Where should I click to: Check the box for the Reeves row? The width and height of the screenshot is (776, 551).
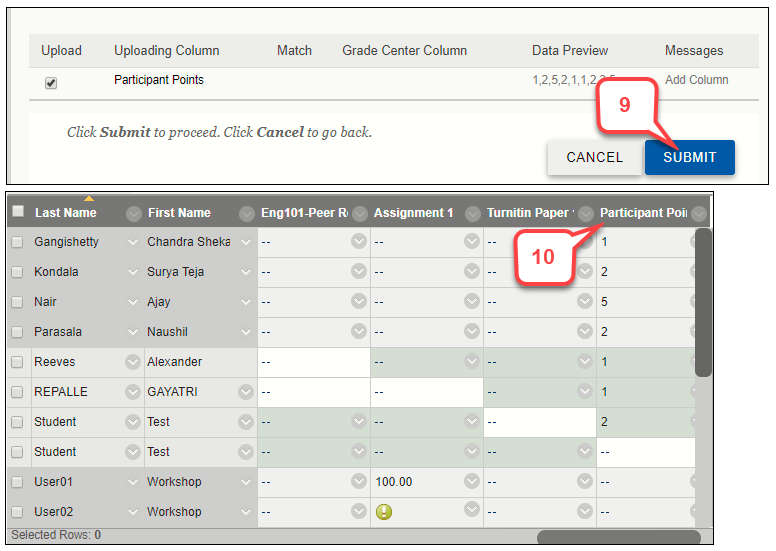coord(17,362)
